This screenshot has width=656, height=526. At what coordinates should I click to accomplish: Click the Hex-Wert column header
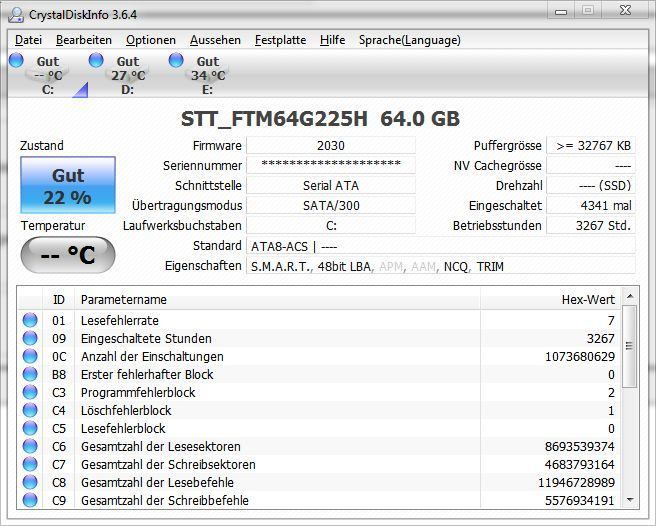[x=551, y=300]
